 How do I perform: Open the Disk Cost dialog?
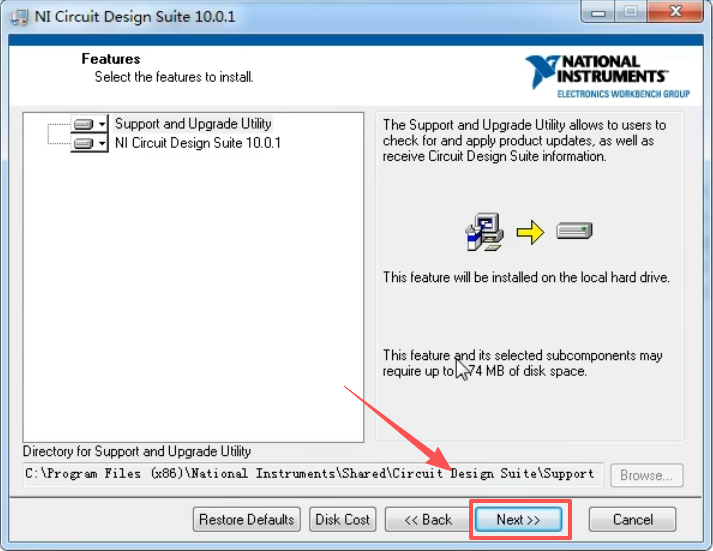(x=342, y=519)
